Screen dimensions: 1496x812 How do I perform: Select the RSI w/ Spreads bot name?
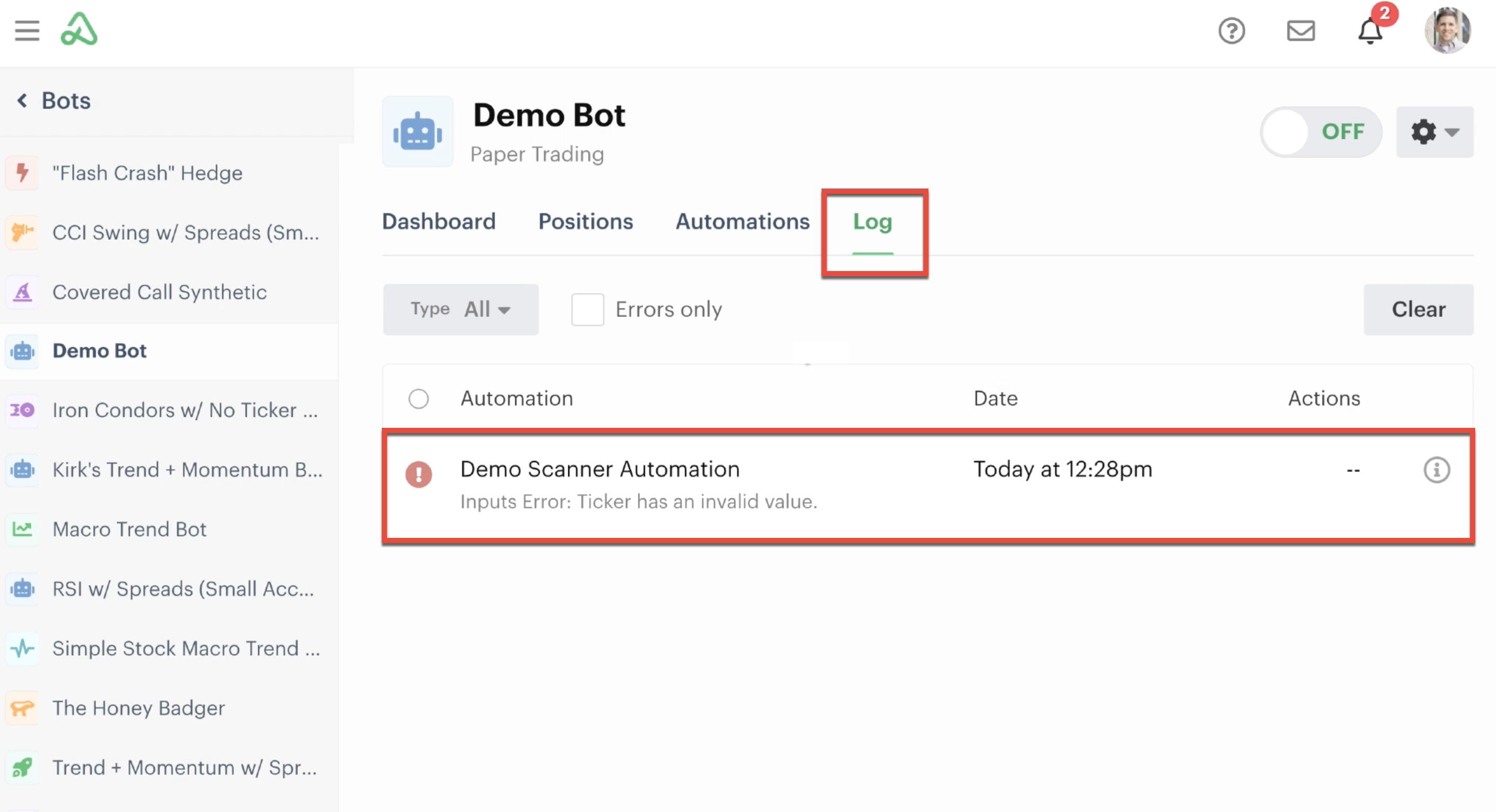pyautogui.click(x=183, y=589)
